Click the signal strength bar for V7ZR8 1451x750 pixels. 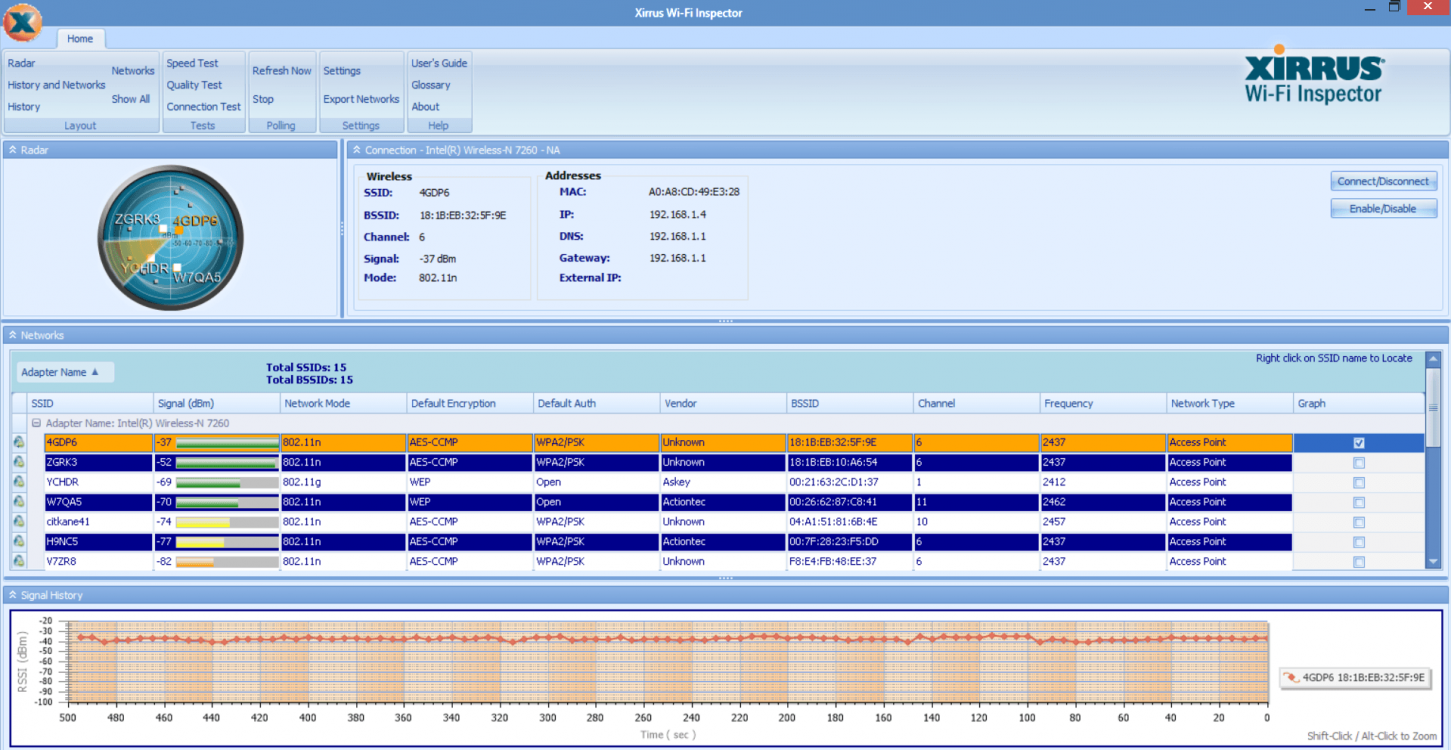227,562
